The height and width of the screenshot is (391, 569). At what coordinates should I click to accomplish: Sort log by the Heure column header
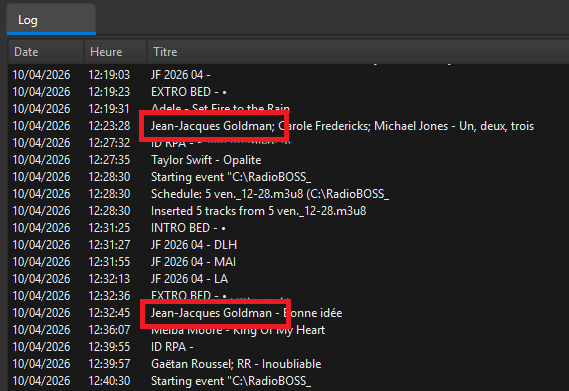point(115,52)
